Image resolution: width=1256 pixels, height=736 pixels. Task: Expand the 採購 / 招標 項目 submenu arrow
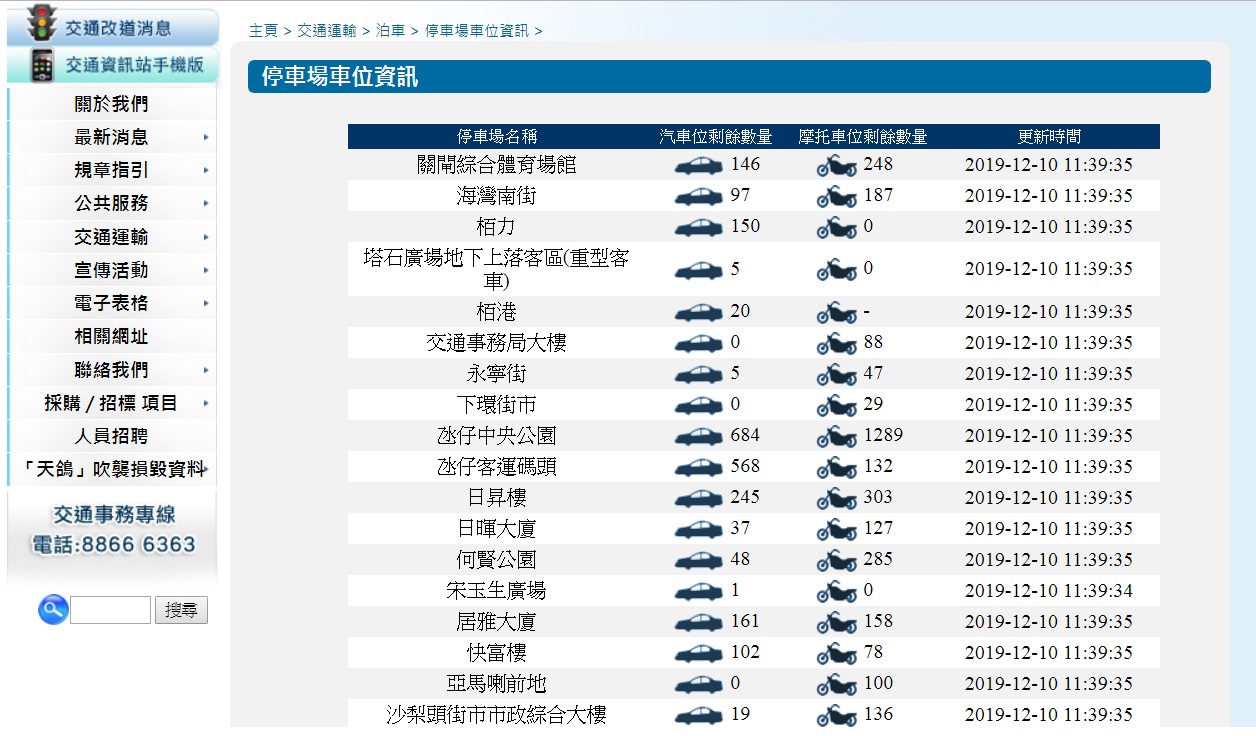coord(206,404)
